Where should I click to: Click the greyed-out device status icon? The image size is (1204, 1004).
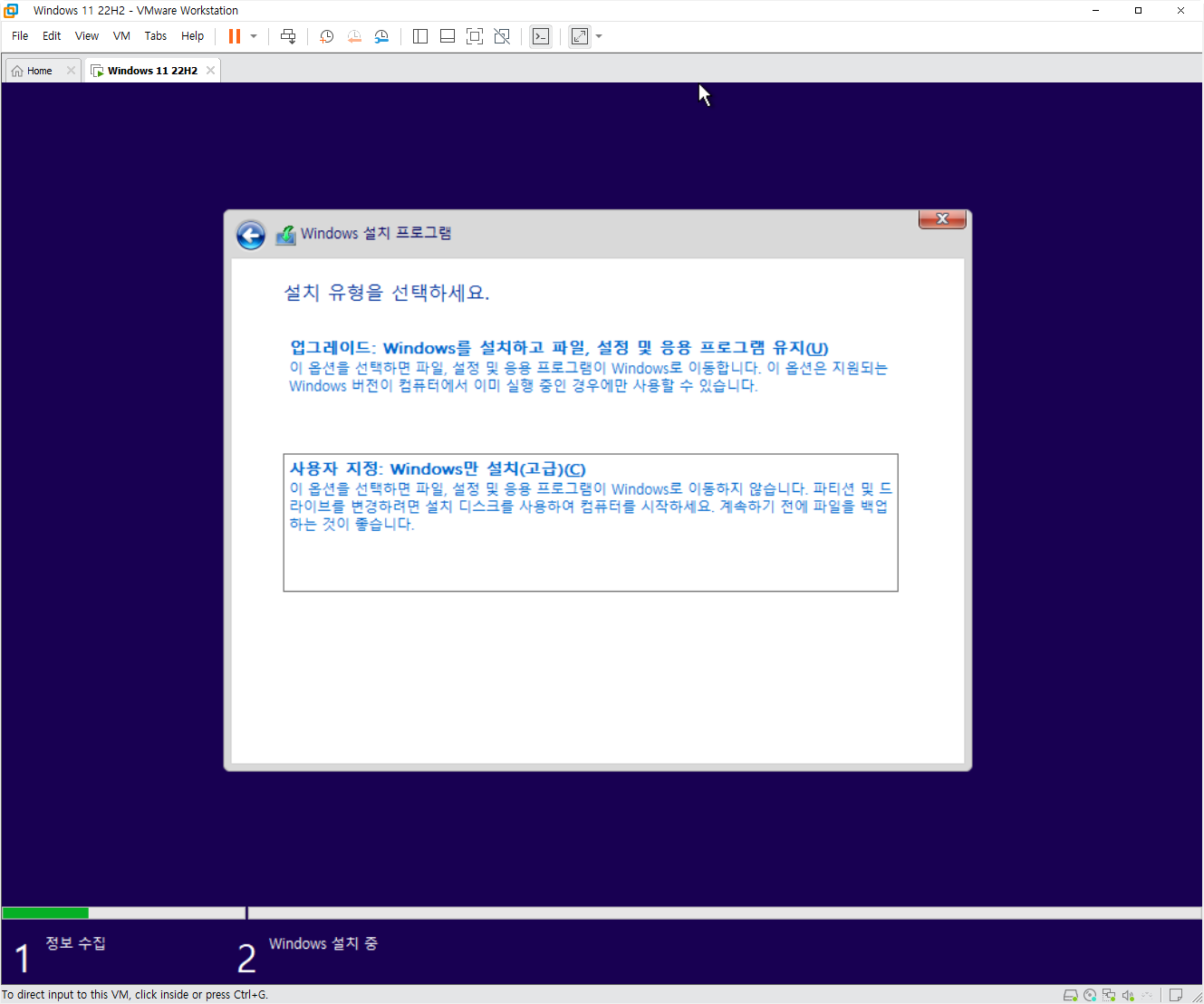click(1147, 995)
